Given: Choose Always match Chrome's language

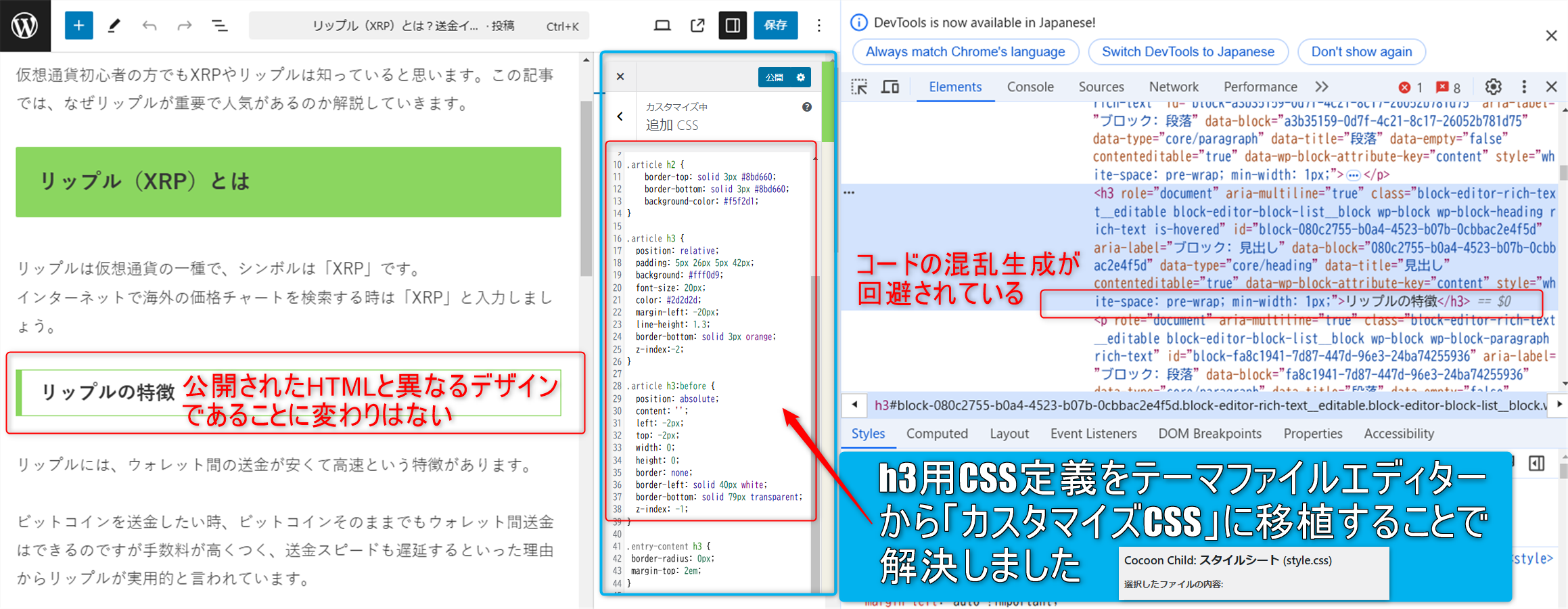Looking at the screenshot, I should pos(965,51).
